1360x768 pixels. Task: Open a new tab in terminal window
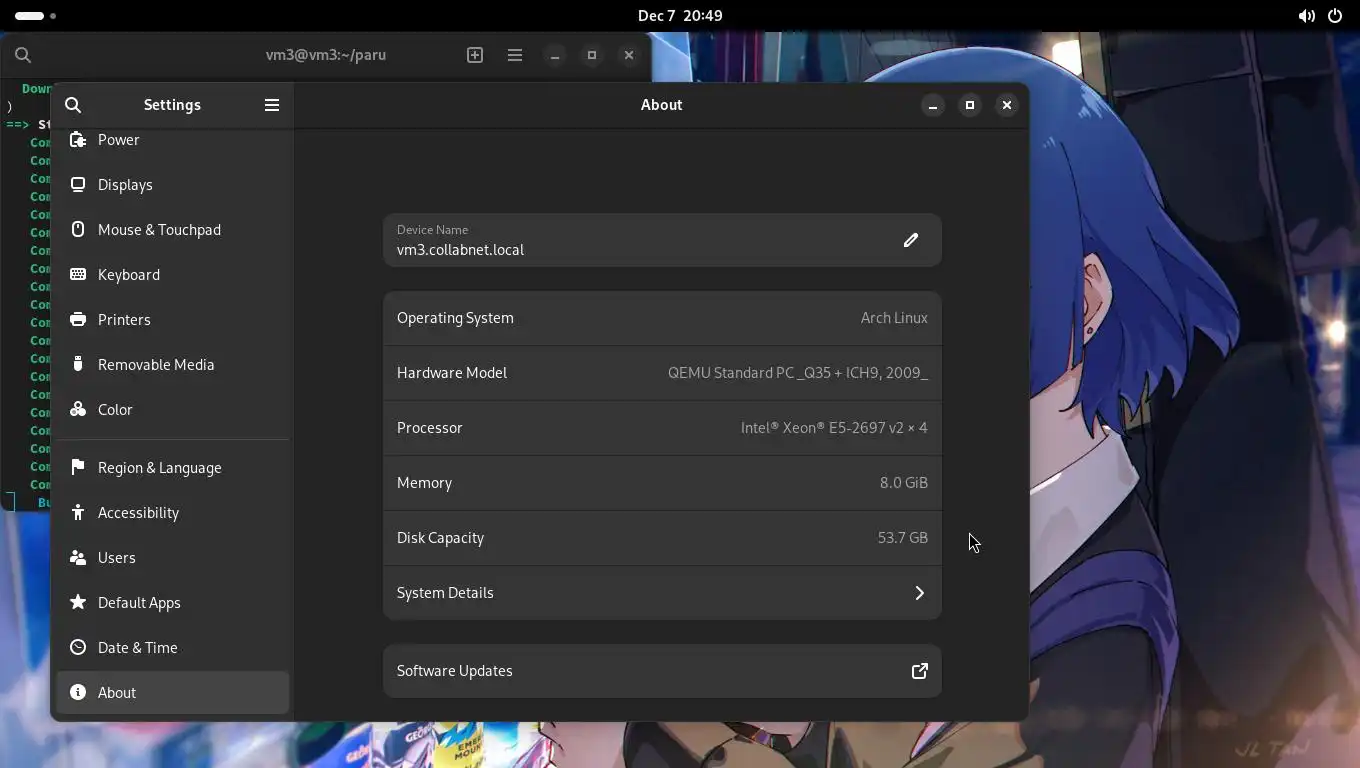point(475,56)
